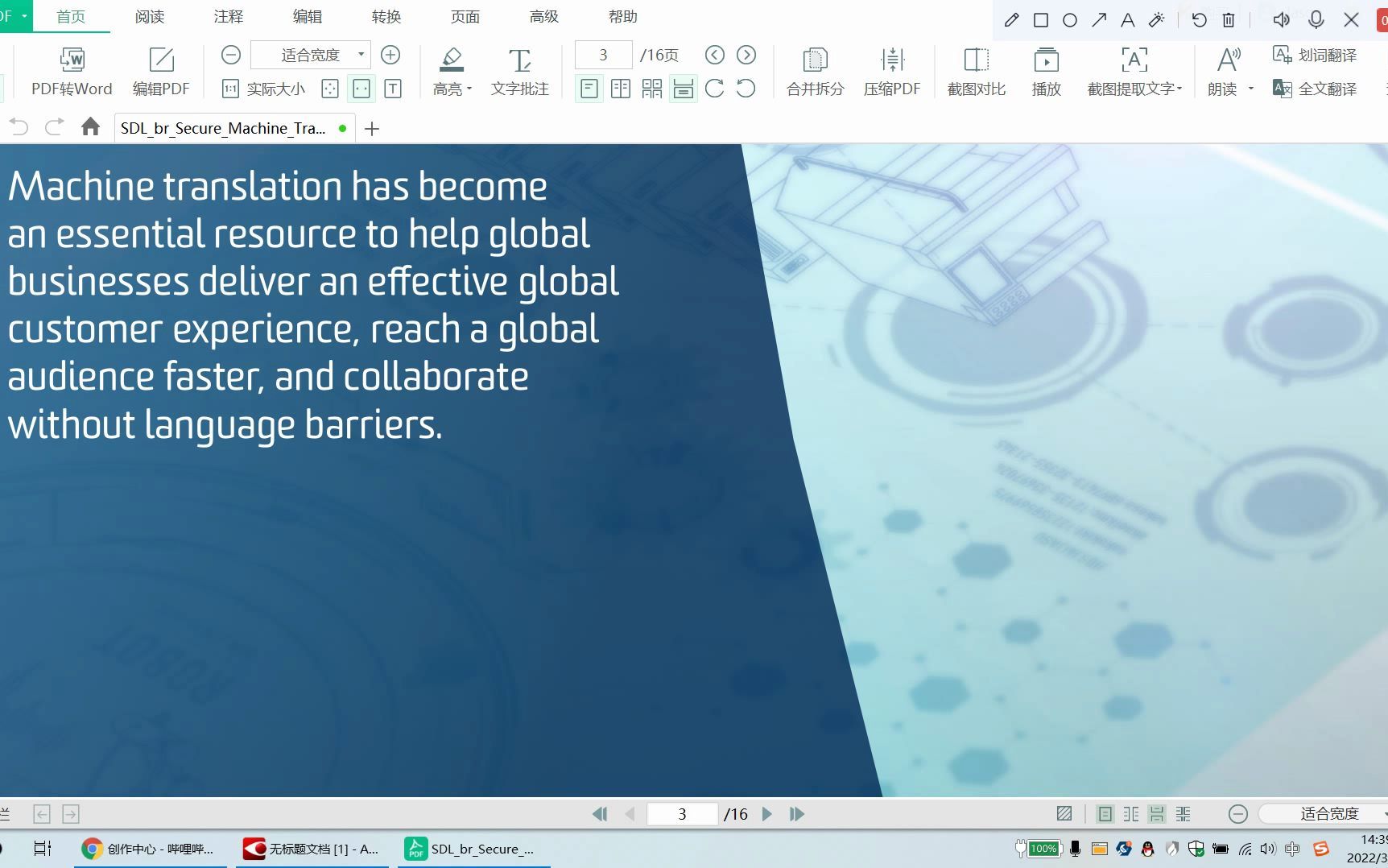
Task: Switch to the 页面 page tab
Action: (x=465, y=16)
